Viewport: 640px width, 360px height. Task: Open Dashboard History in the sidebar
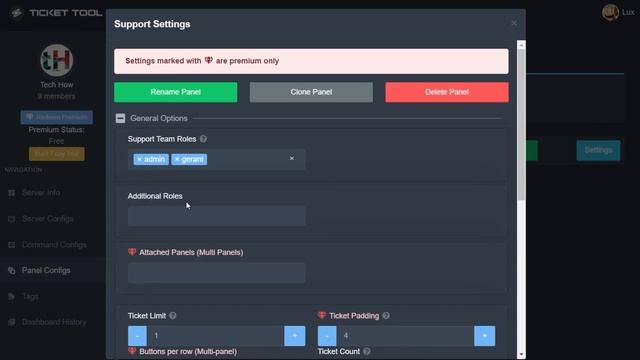[54, 322]
